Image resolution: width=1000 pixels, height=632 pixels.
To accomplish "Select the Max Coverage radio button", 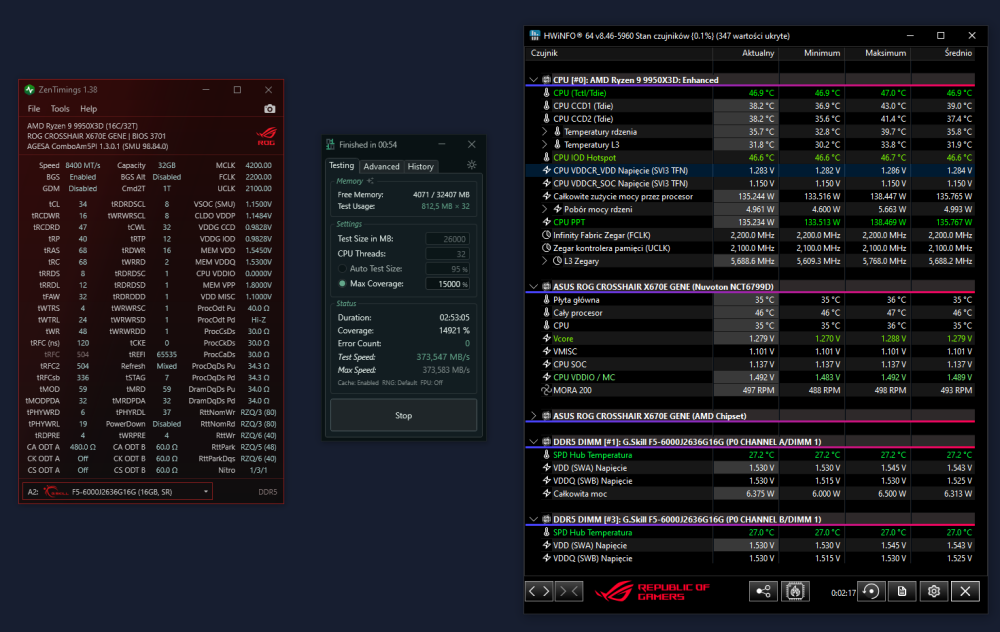I will pyautogui.click(x=342, y=284).
